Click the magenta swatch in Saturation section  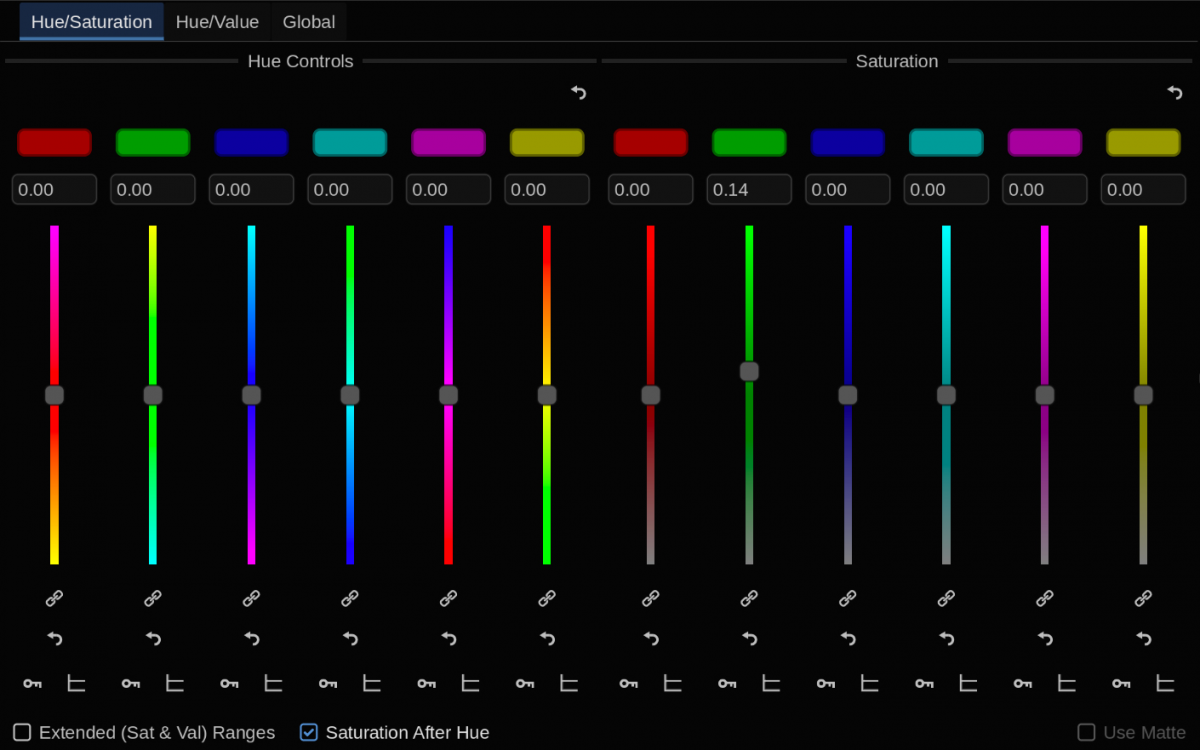click(1044, 143)
